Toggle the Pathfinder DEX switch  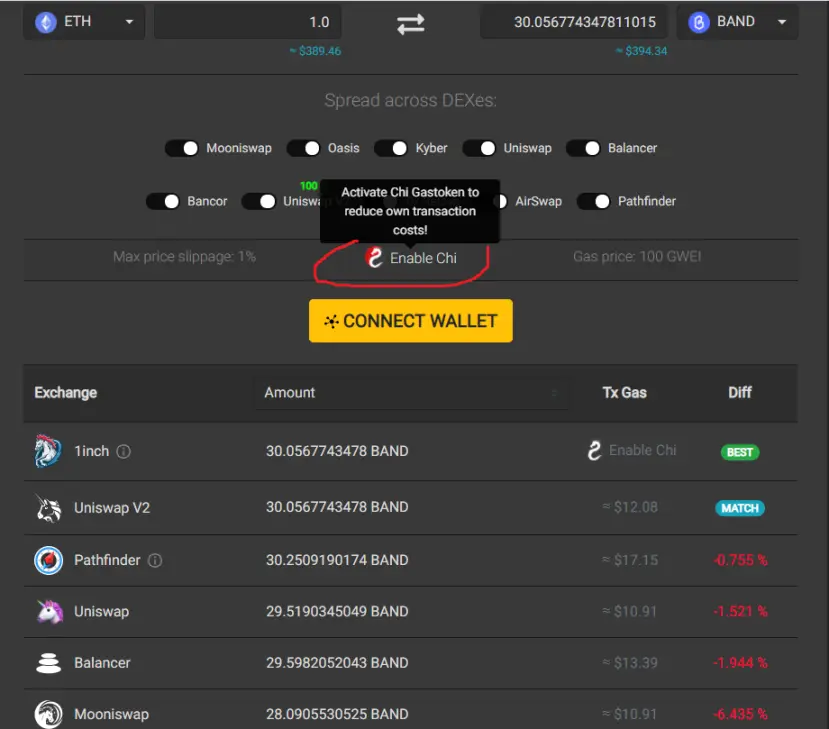pyautogui.click(x=593, y=201)
